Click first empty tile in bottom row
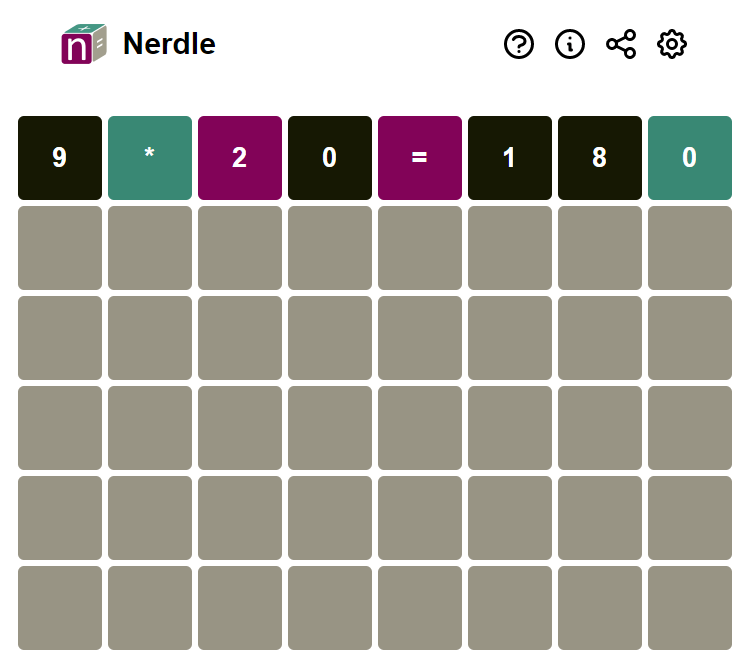Screen dimensions: 751x662 tap(60, 608)
